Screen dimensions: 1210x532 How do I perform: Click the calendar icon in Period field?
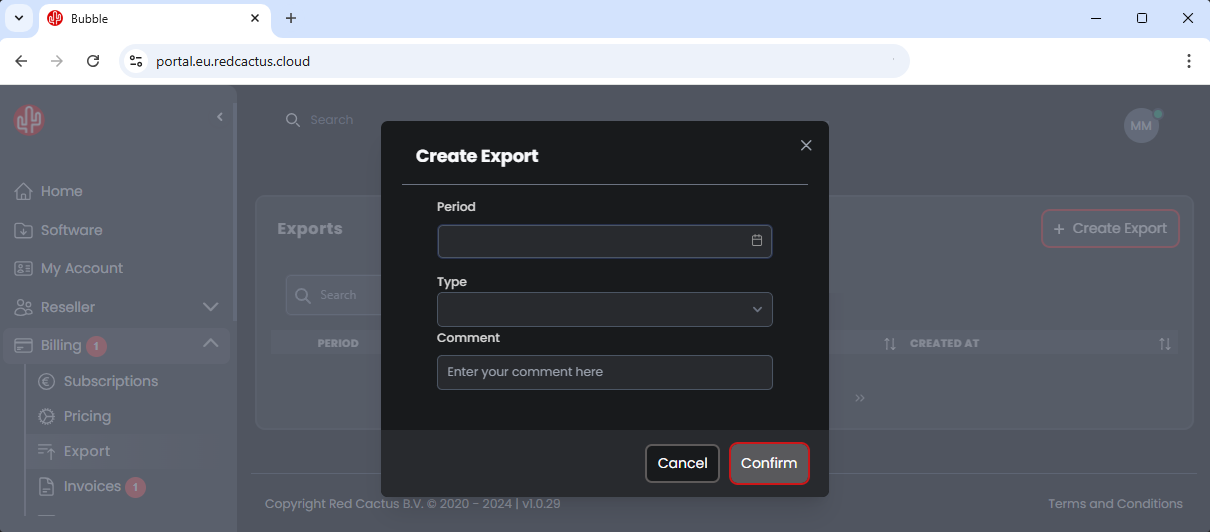[x=757, y=241]
